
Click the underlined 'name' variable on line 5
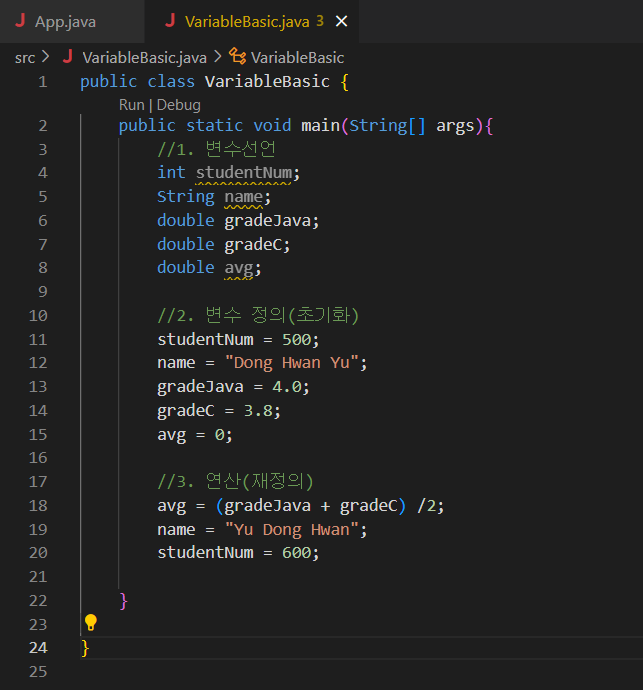point(244,197)
